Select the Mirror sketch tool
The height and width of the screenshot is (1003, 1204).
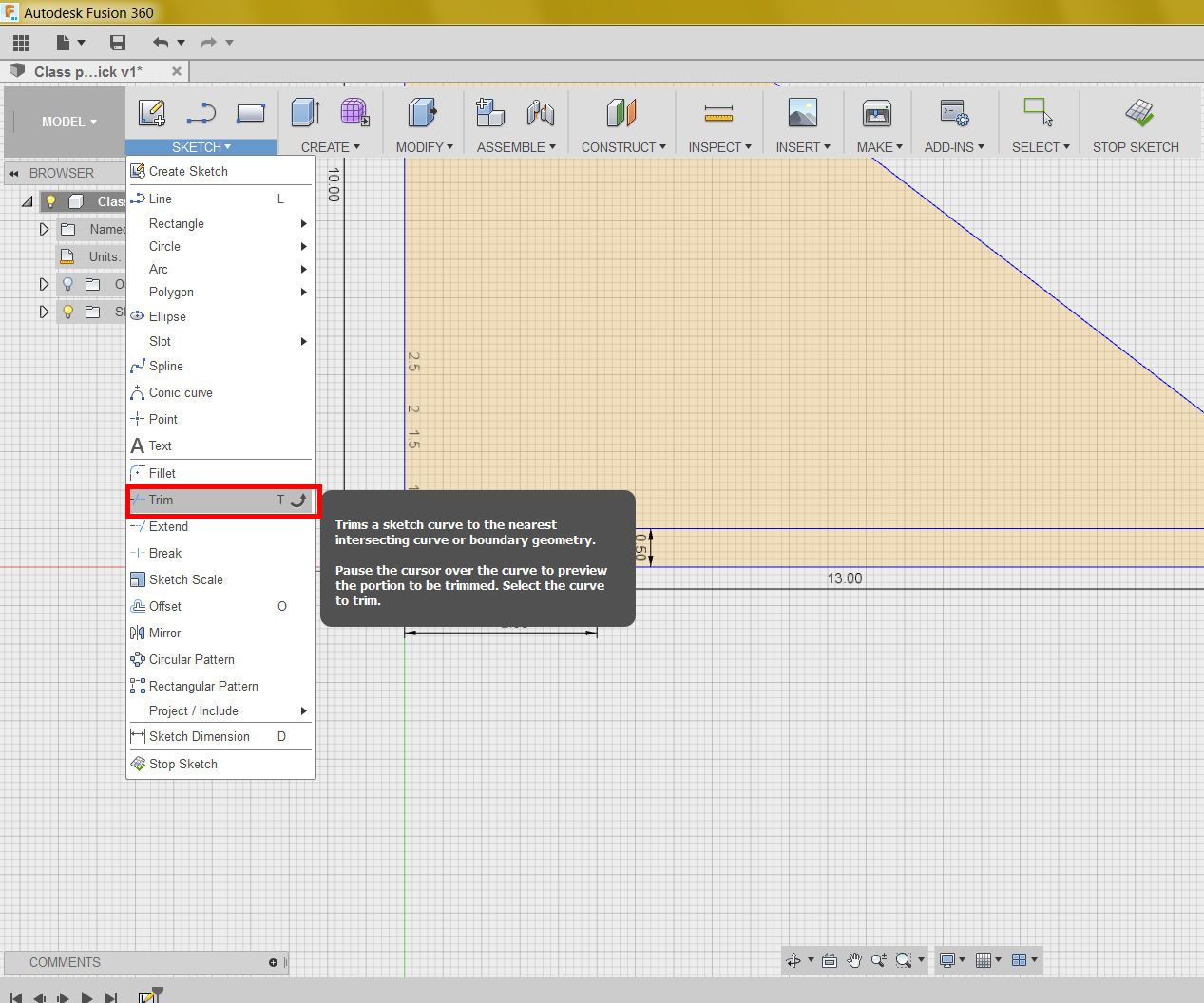(165, 633)
